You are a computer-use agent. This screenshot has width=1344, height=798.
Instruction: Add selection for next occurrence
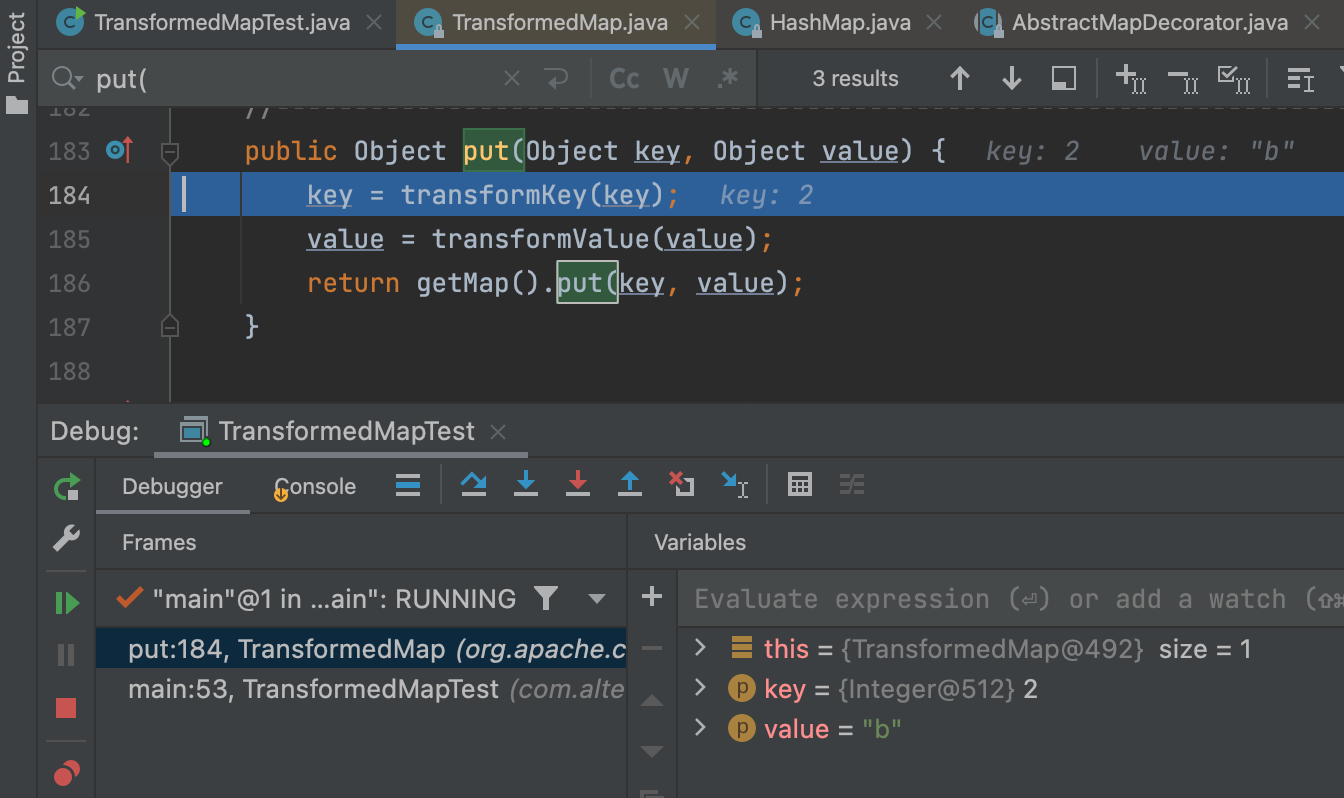[1131, 79]
